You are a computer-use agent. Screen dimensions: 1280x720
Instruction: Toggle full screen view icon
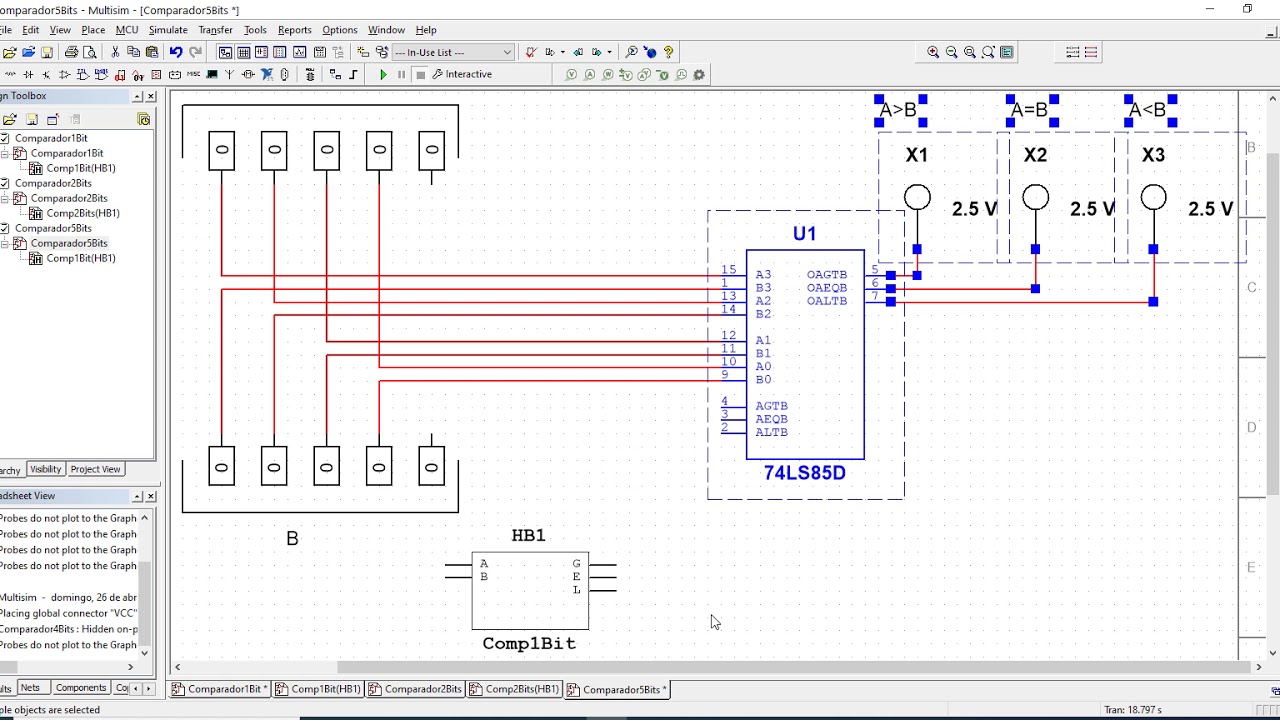[1007, 52]
